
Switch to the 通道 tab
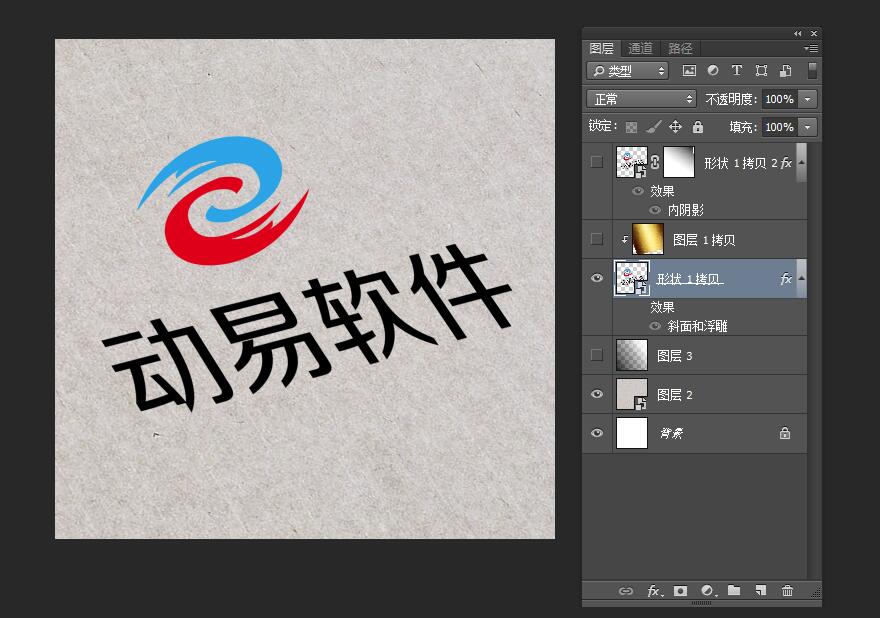(641, 48)
